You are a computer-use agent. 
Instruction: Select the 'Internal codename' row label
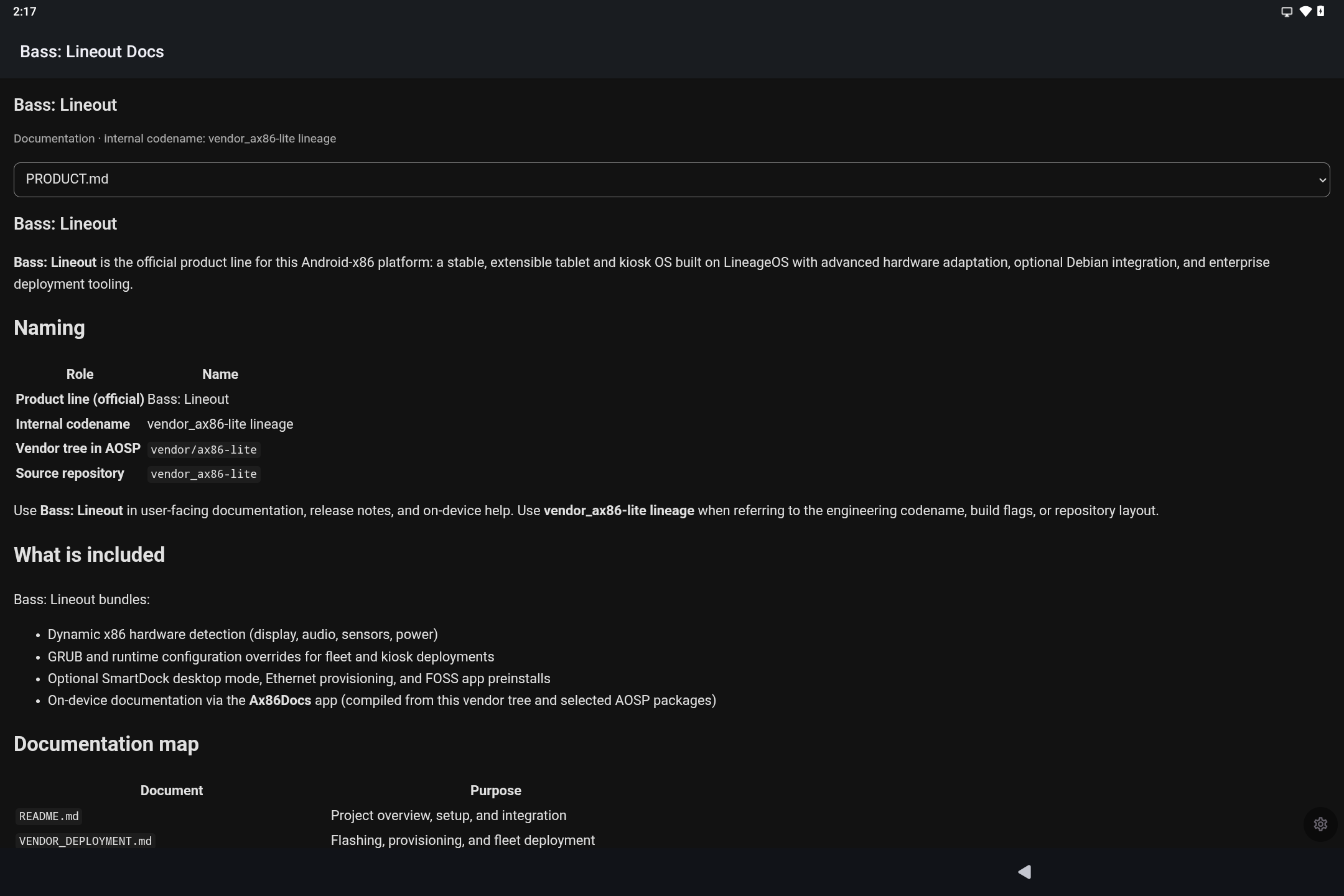coord(73,424)
